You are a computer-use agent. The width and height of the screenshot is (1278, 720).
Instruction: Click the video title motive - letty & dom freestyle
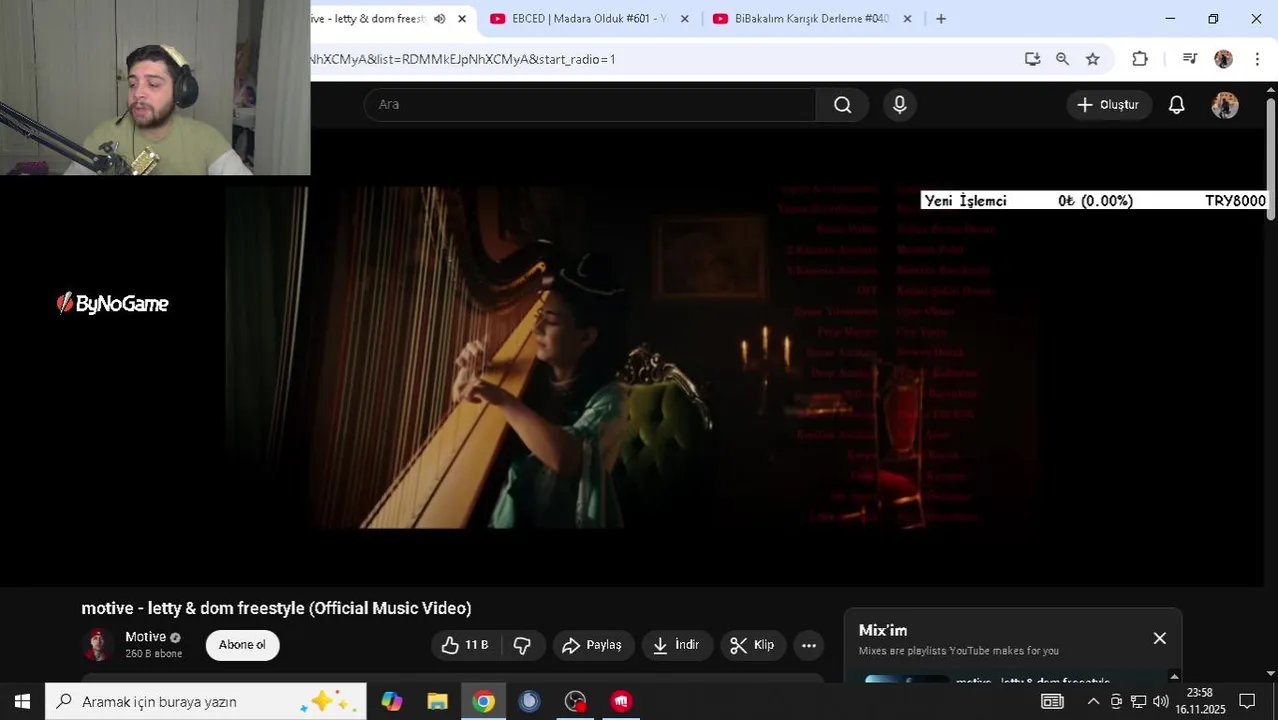click(276, 608)
